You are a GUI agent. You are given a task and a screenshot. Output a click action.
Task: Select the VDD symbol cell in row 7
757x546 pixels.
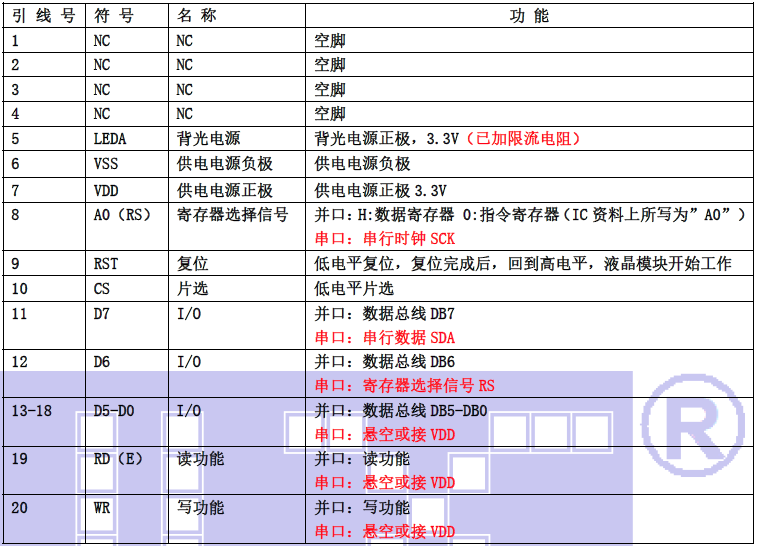(x=105, y=190)
